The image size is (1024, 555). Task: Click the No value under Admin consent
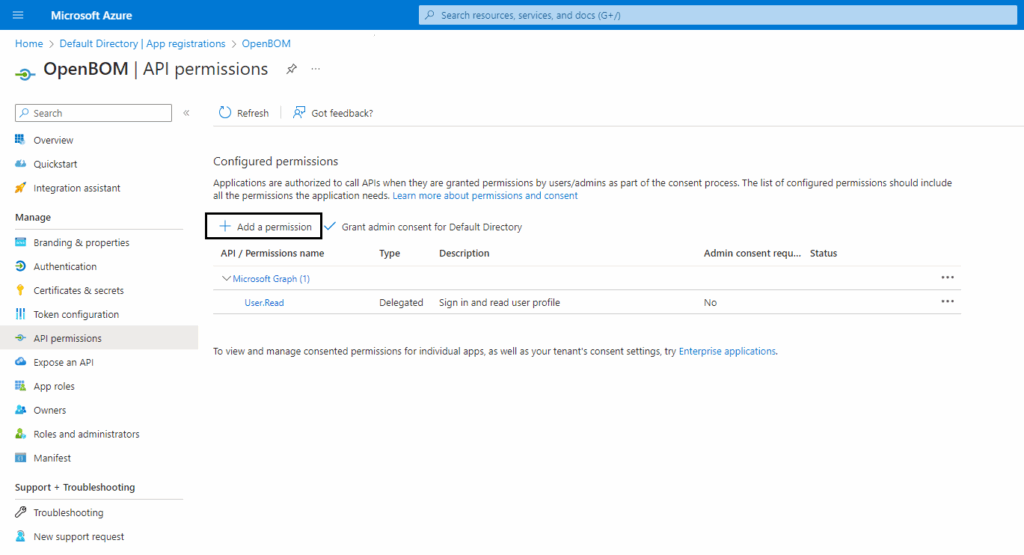[710, 302]
